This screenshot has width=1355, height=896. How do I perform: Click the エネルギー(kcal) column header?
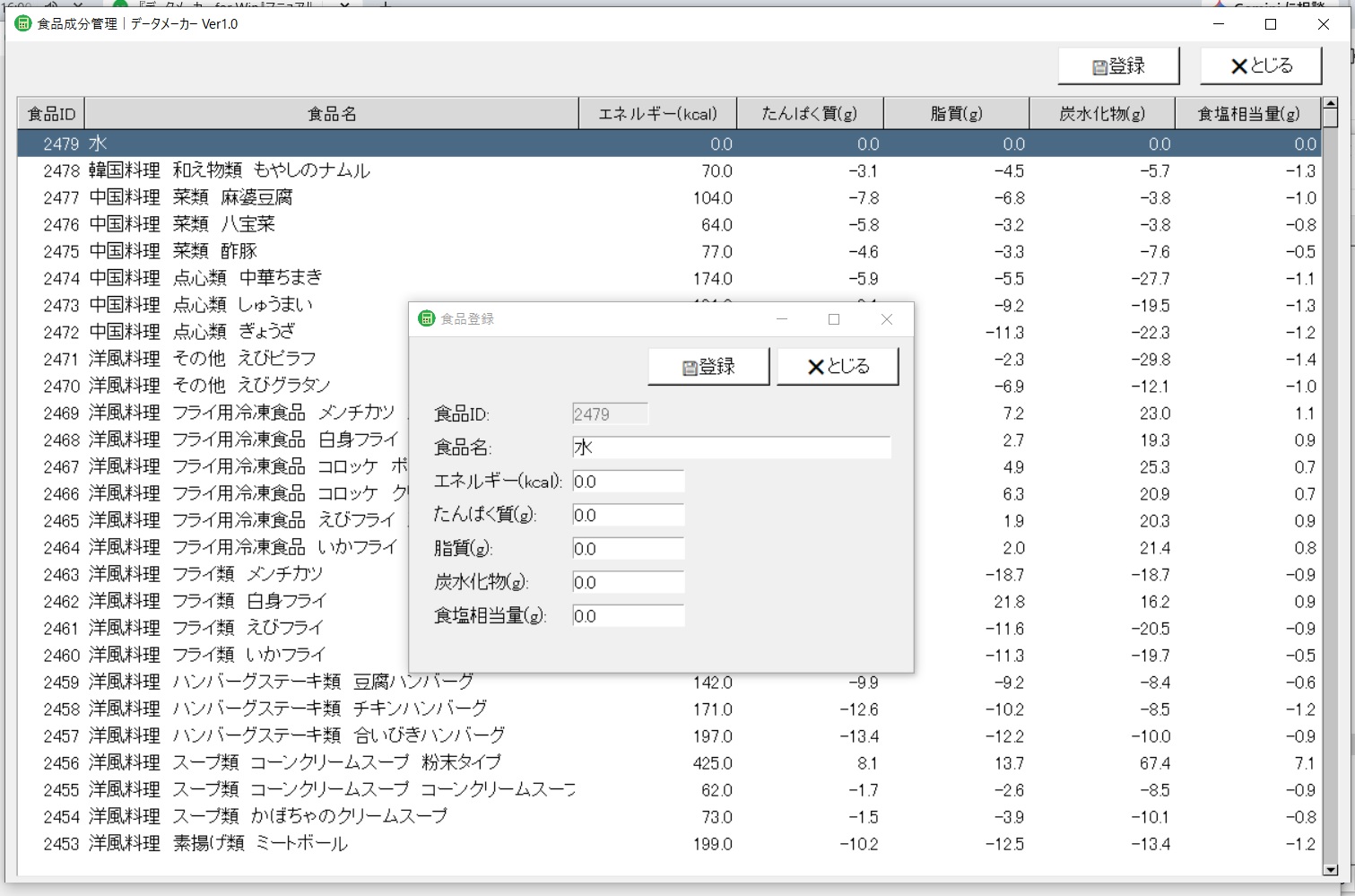(658, 114)
